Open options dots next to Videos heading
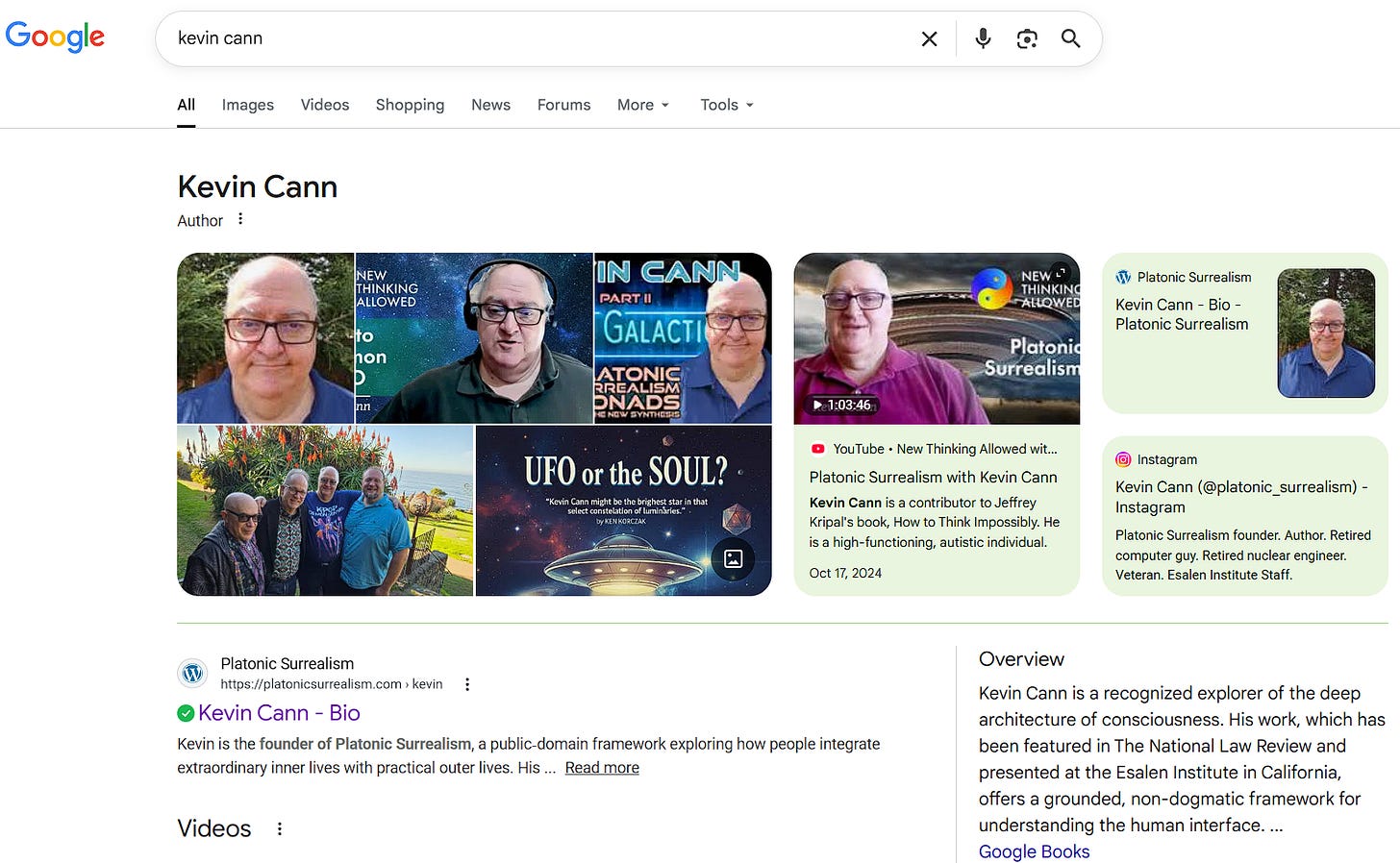This screenshot has height=863, width=1400. [x=280, y=828]
